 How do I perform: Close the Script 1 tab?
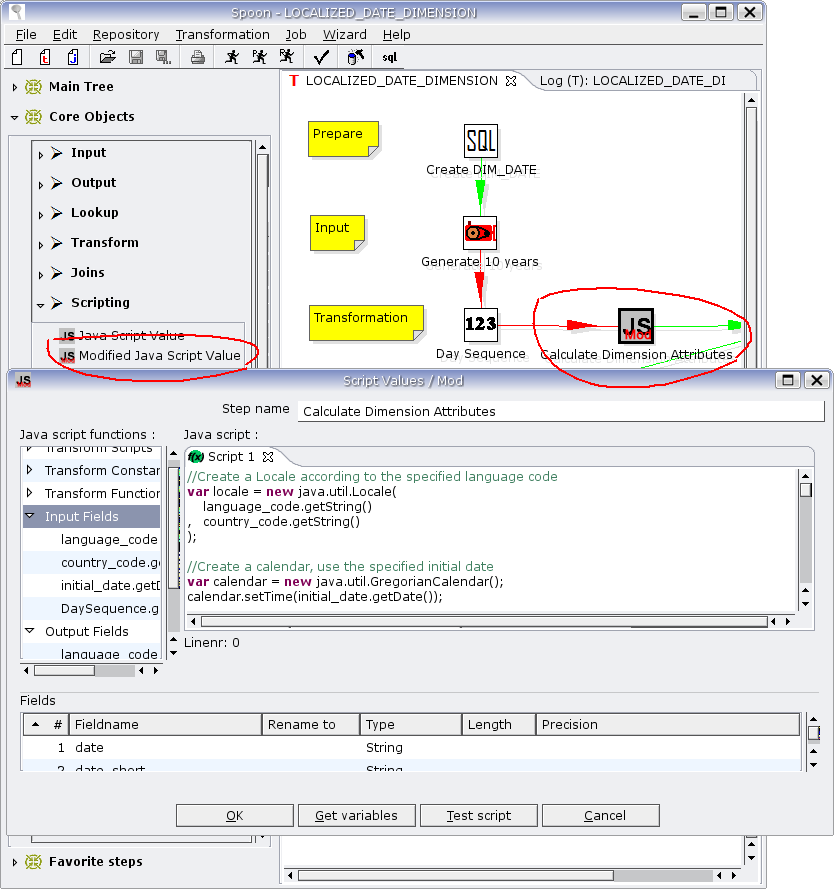coord(268,456)
